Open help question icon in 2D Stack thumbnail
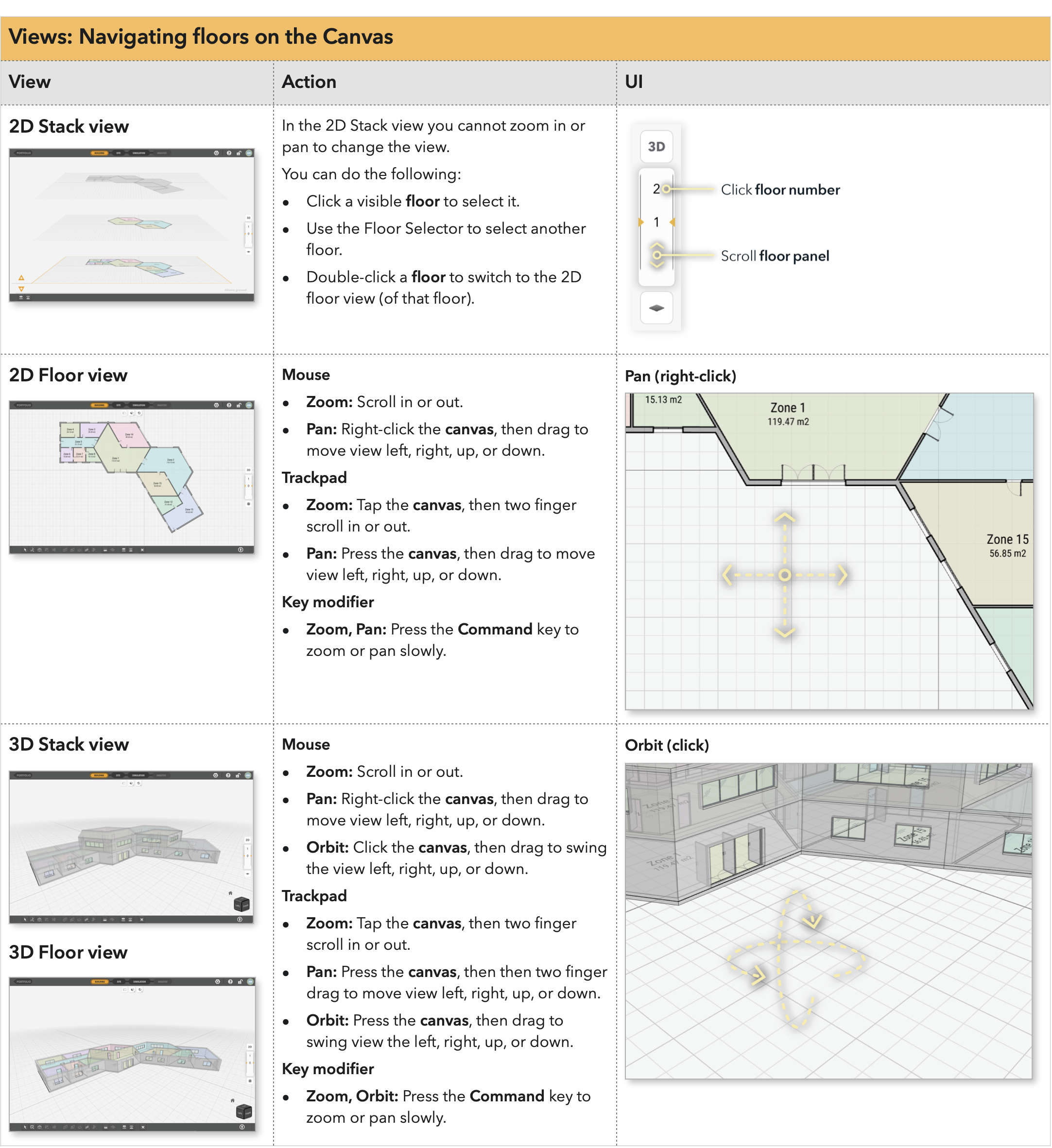Viewport: 1052px width, 1148px height. pos(229,153)
